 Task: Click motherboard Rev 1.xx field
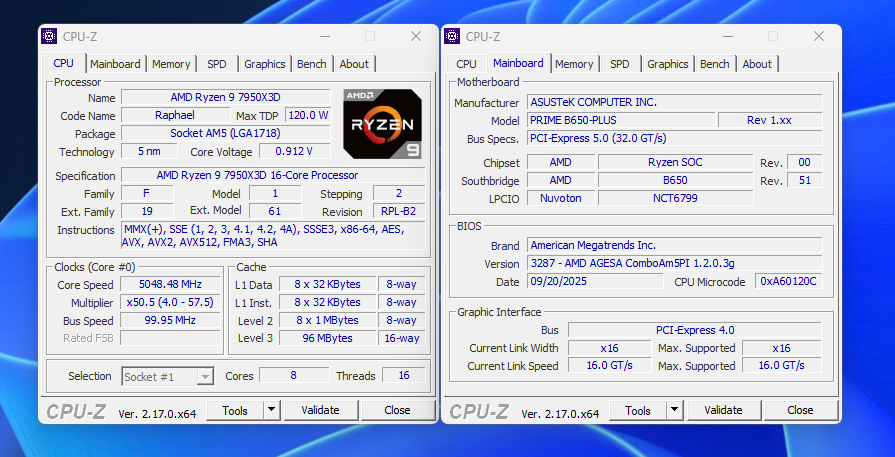coord(770,120)
